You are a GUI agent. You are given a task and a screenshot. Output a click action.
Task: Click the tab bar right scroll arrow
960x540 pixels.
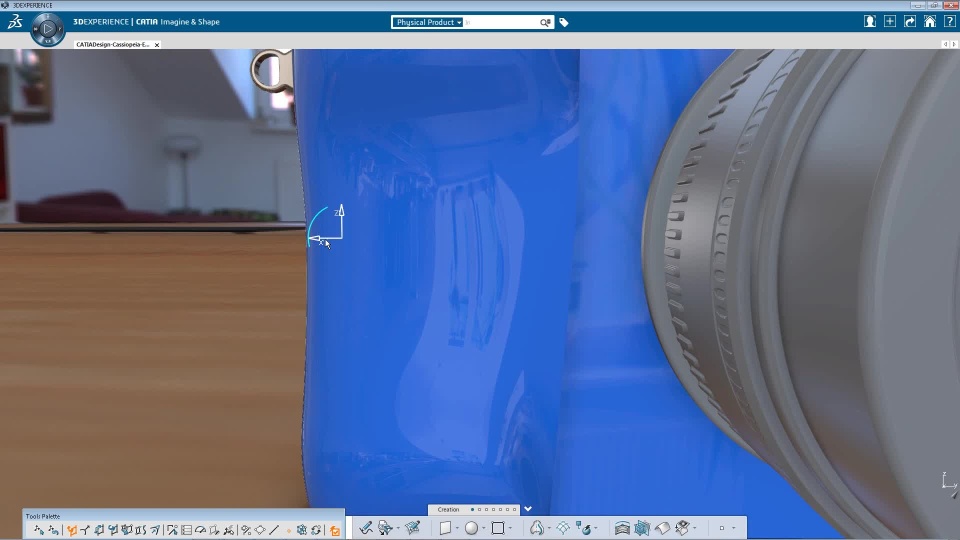click(x=953, y=44)
